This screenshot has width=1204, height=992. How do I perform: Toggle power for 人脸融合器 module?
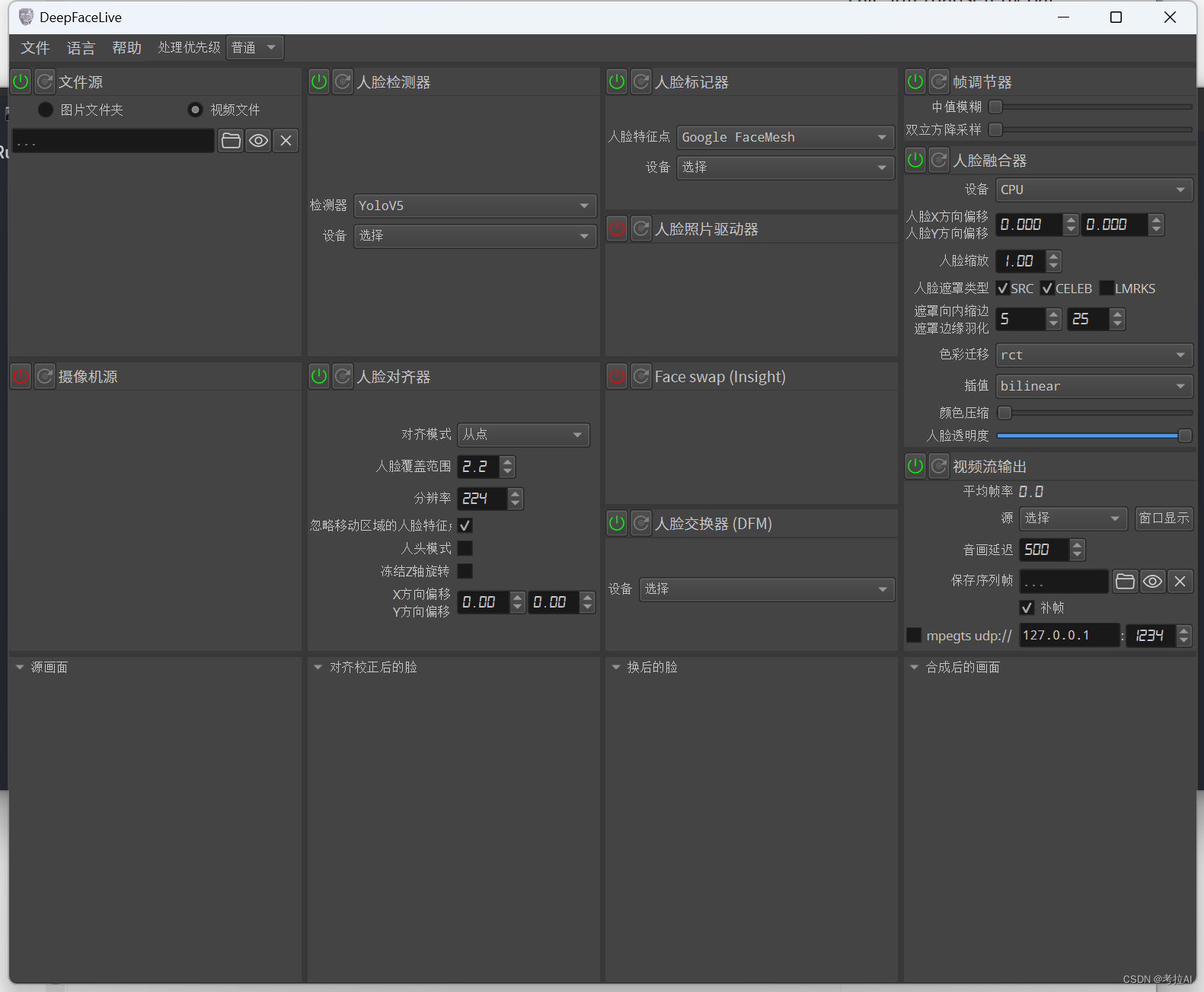click(915, 160)
